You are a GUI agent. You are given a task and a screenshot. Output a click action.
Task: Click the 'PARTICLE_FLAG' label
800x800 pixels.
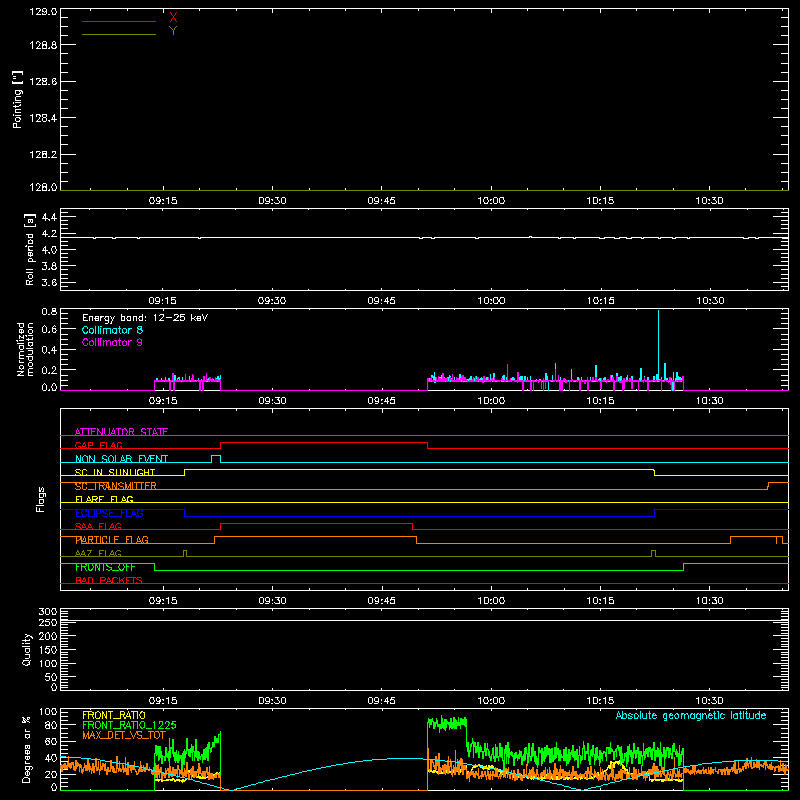pyautogui.click(x=112, y=540)
